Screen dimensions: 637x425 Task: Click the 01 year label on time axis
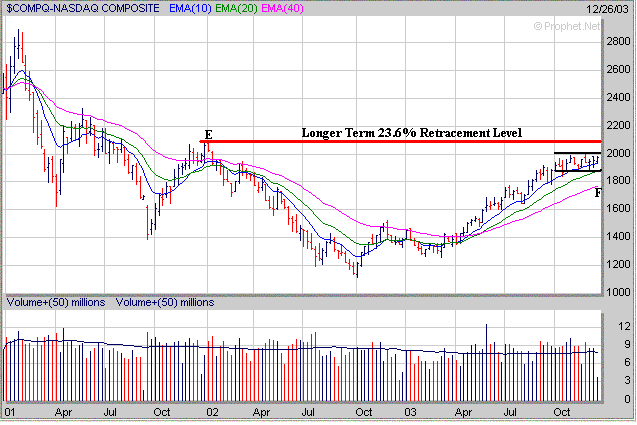coord(11,411)
